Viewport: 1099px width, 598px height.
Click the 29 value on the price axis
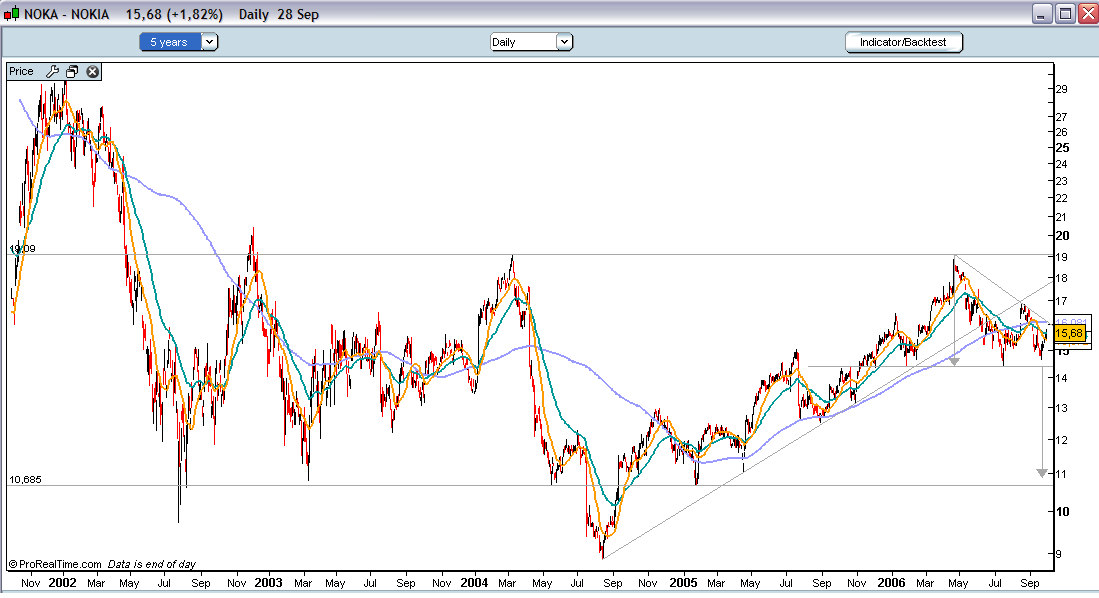[x=1062, y=89]
